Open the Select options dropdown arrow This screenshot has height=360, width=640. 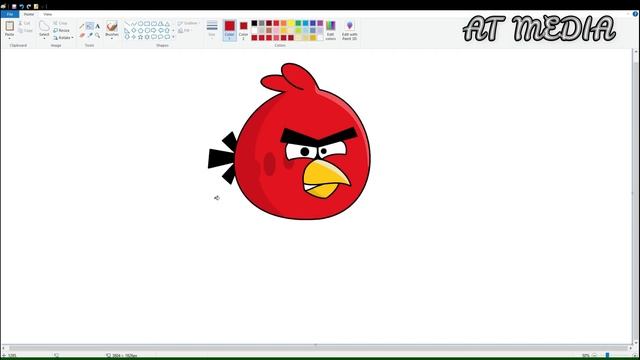pos(44,38)
